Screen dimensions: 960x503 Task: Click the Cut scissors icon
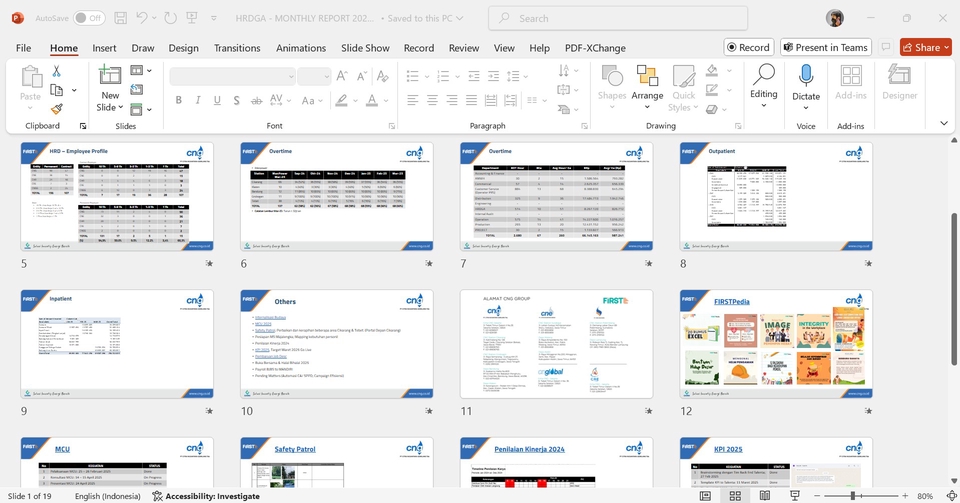point(56,71)
